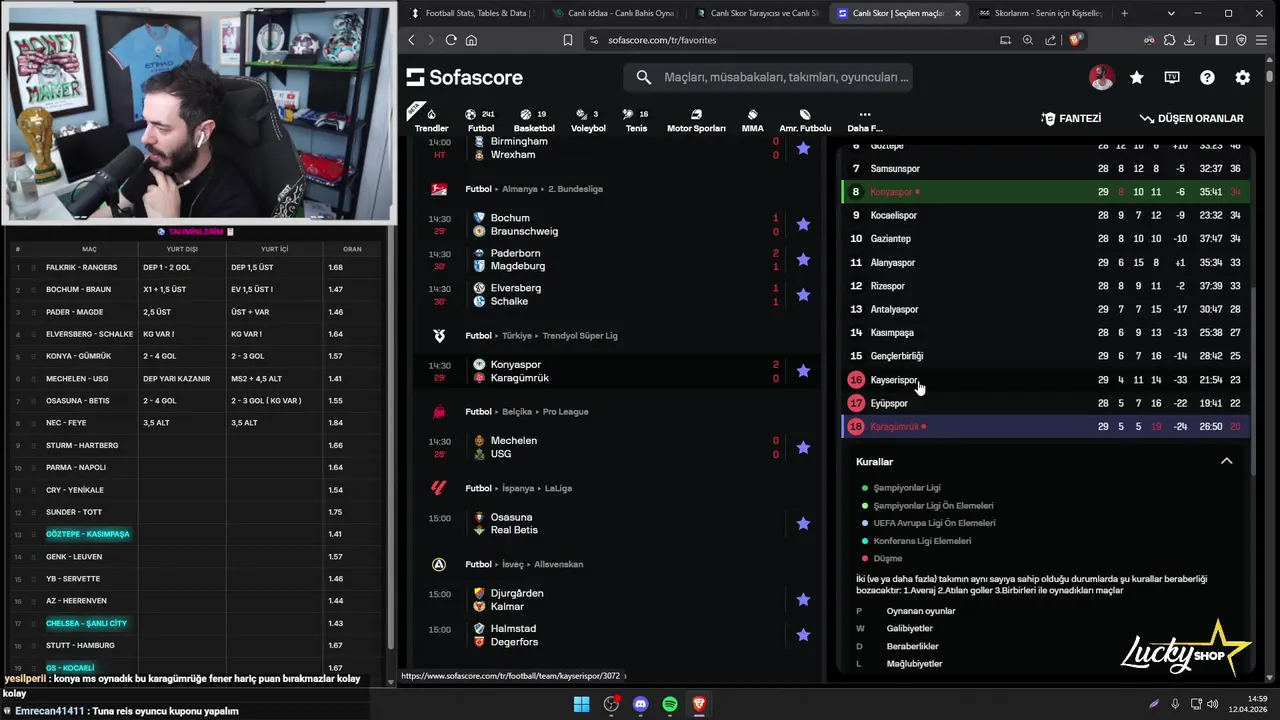Screen dimensions: 1280x720
Task: Go back in browser history
Action: point(411,40)
